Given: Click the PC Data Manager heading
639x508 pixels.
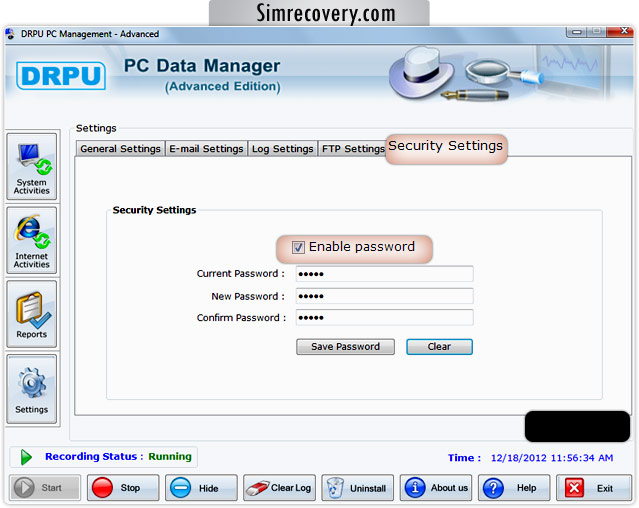Looking at the screenshot, I should coord(202,66).
